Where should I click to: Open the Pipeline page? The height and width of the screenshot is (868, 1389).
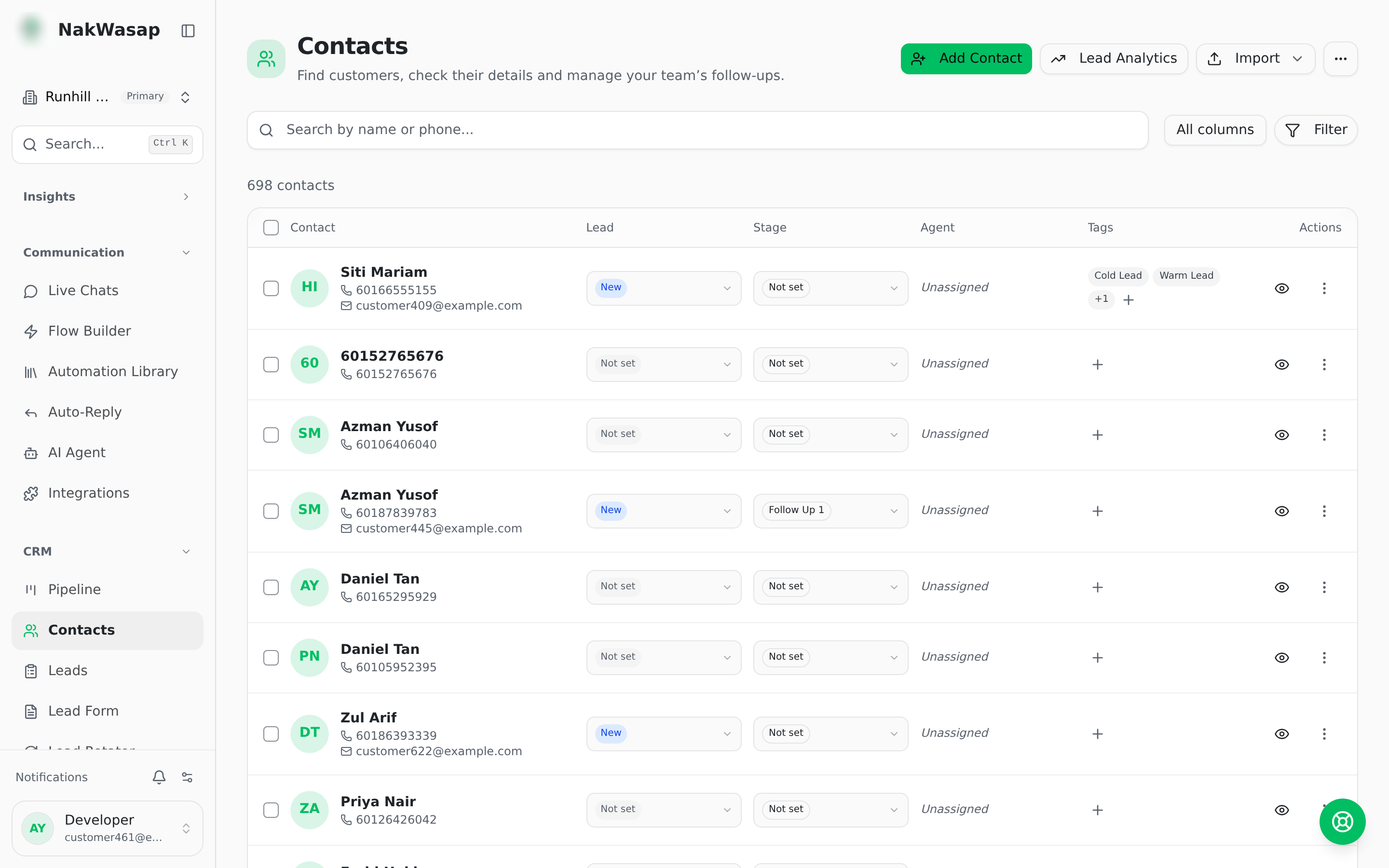tap(108, 590)
